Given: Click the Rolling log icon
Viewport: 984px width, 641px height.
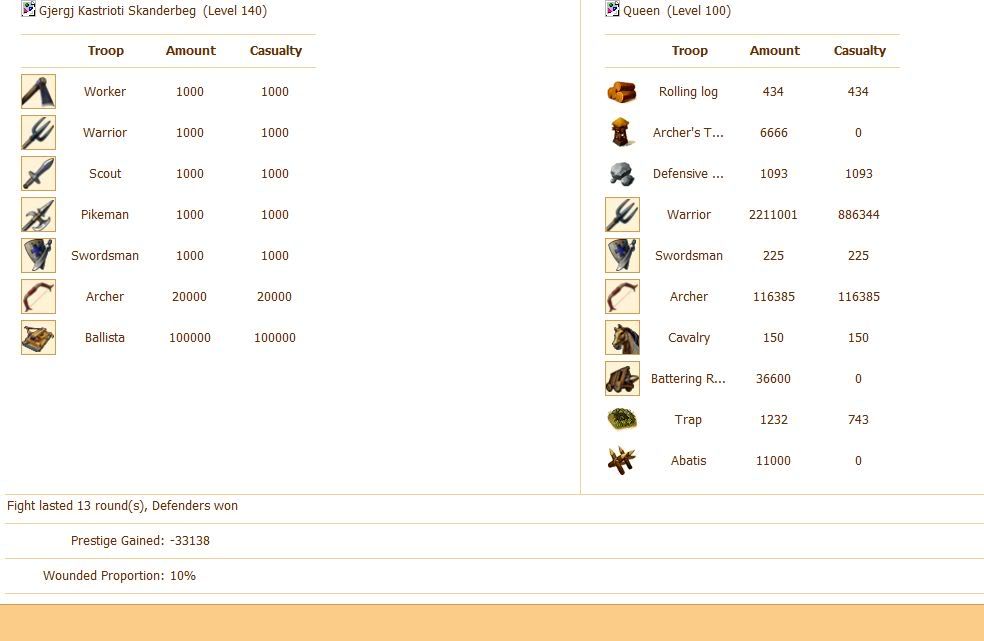Looking at the screenshot, I should click(622, 91).
